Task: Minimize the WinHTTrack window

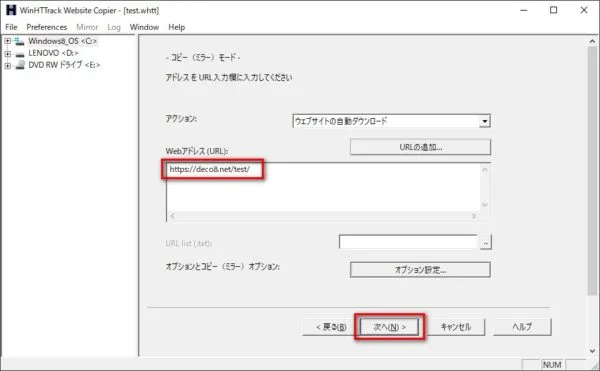Action: (524, 10)
